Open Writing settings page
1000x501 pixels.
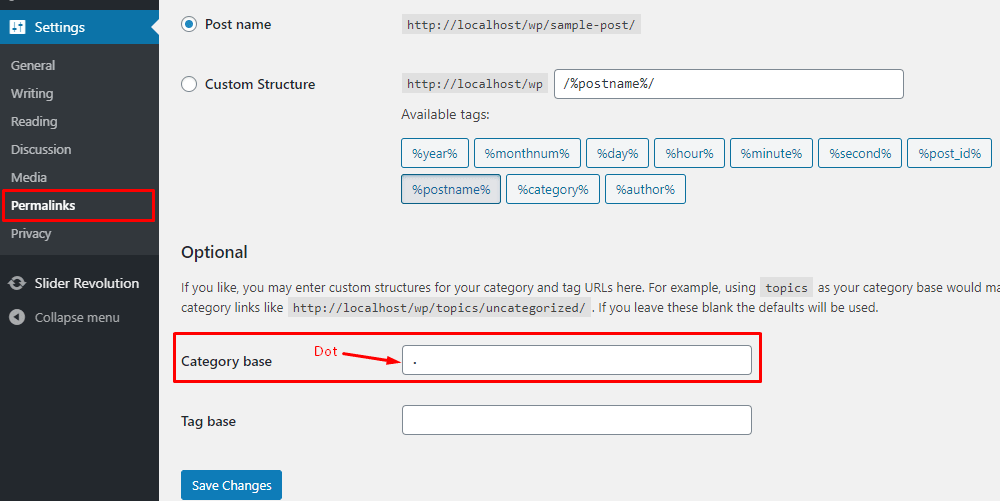point(32,94)
